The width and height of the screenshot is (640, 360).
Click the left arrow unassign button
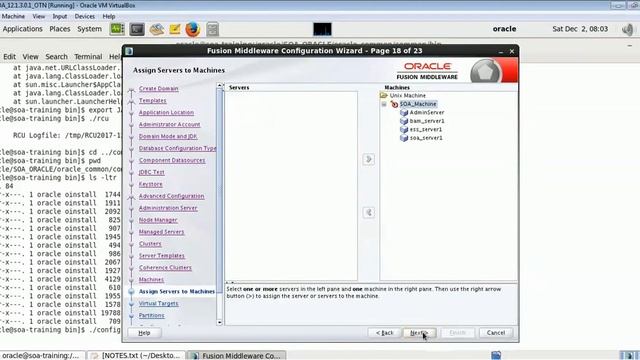coord(368,212)
